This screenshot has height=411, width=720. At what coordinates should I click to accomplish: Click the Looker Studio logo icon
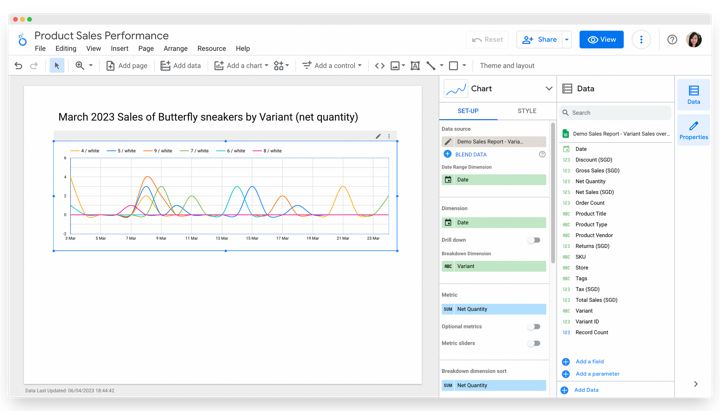pyautogui.click(x=22, y=40)
